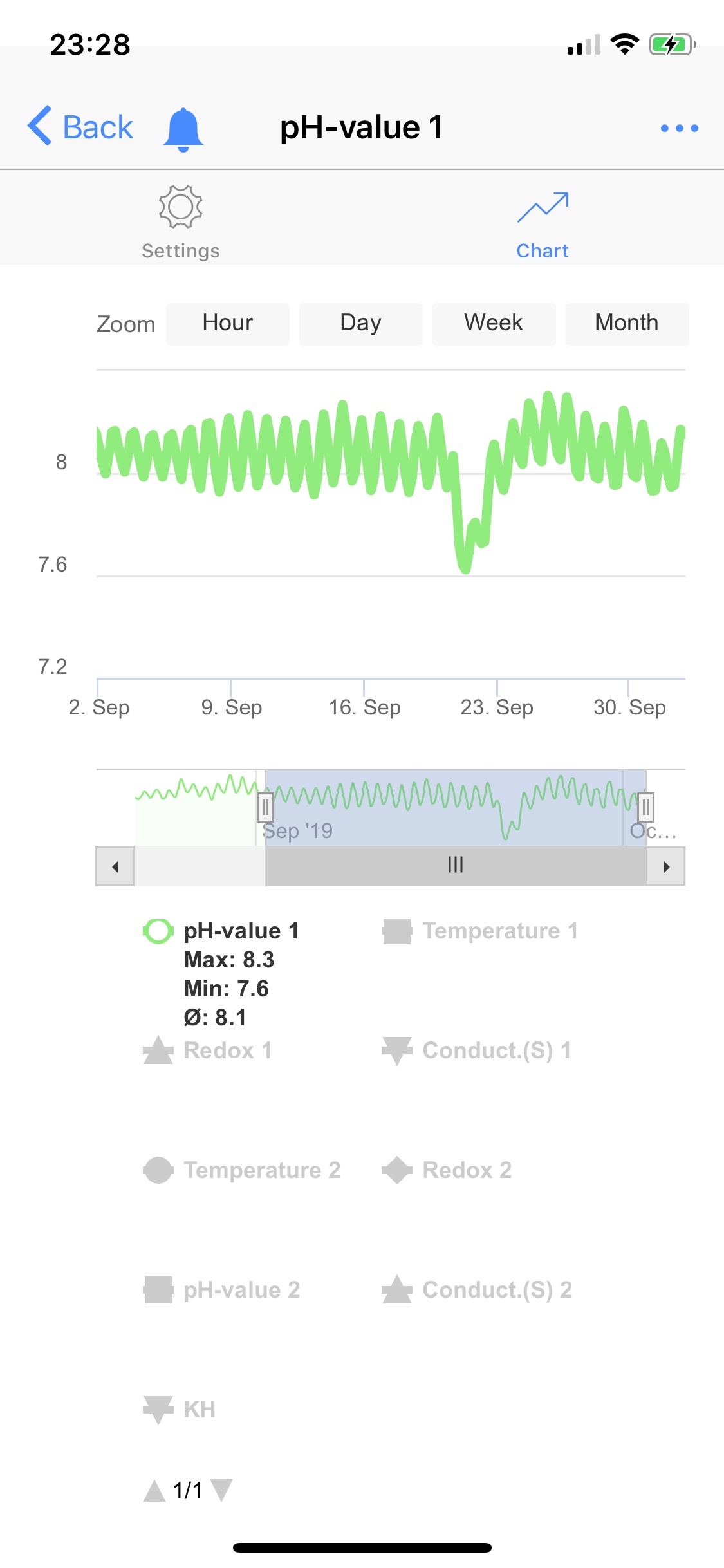This screenshot has height=1568, width=724.
Task: Click the Chart trend-line icon
Action: click(543, 207)
